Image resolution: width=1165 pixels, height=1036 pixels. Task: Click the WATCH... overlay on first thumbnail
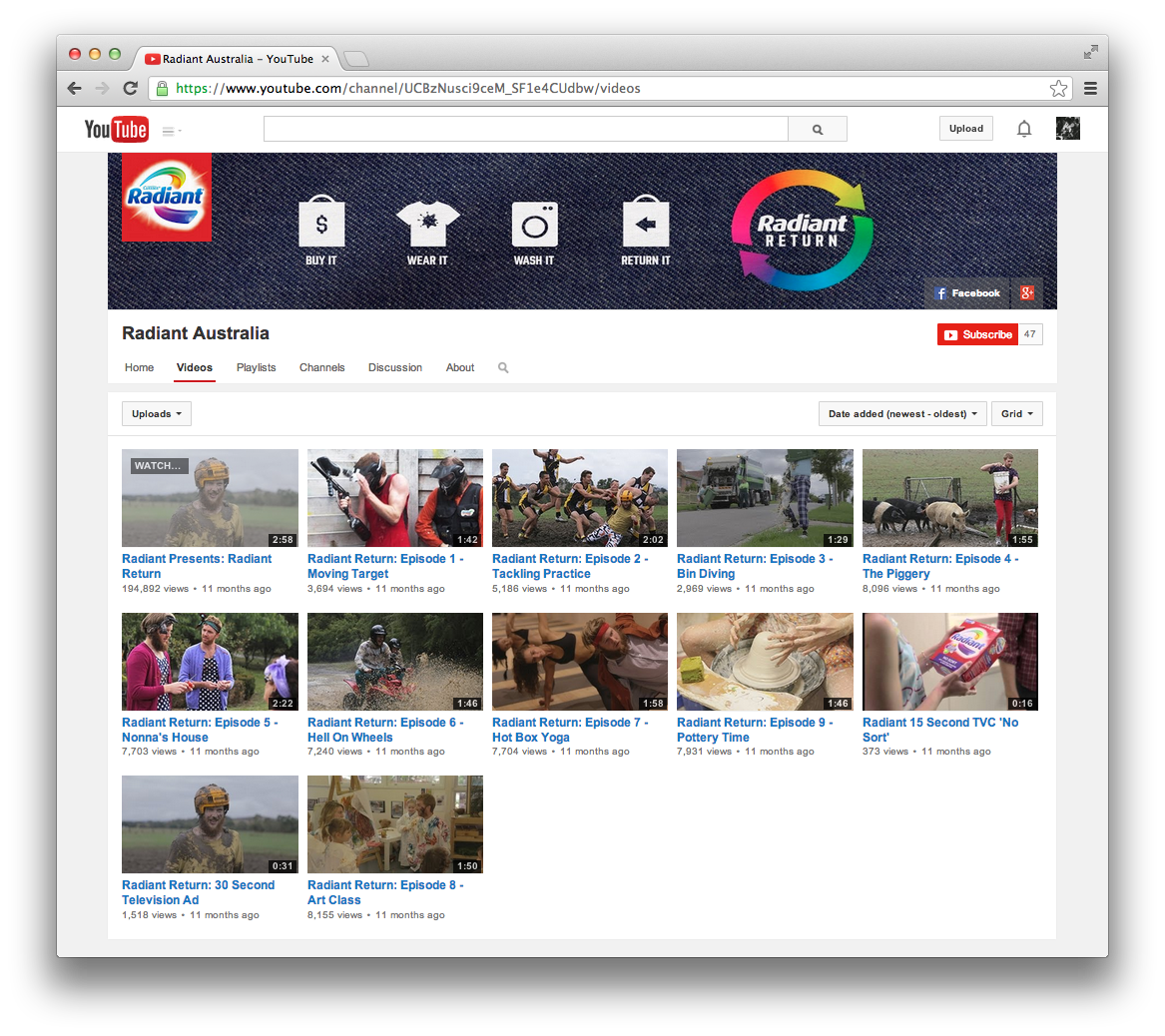point(159,466)
